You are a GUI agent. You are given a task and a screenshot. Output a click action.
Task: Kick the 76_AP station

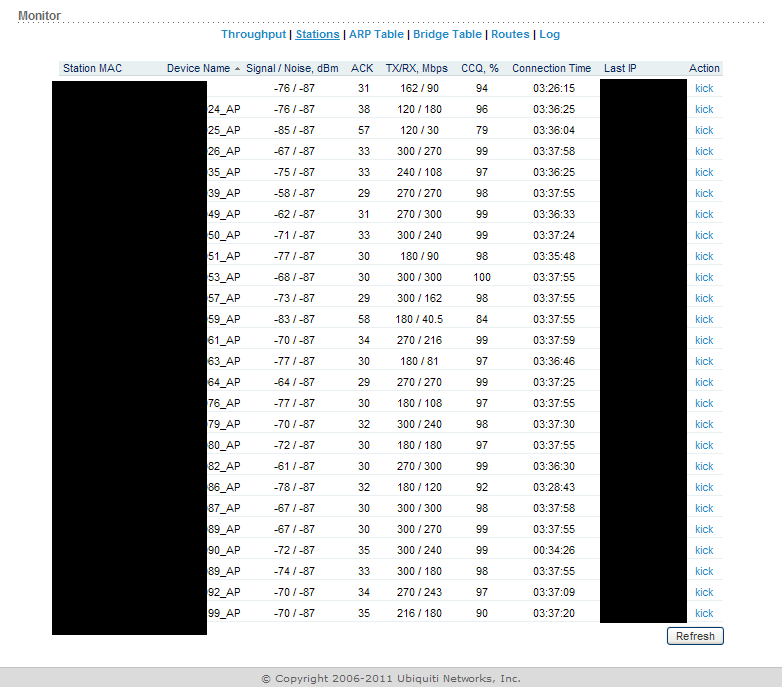704,403
